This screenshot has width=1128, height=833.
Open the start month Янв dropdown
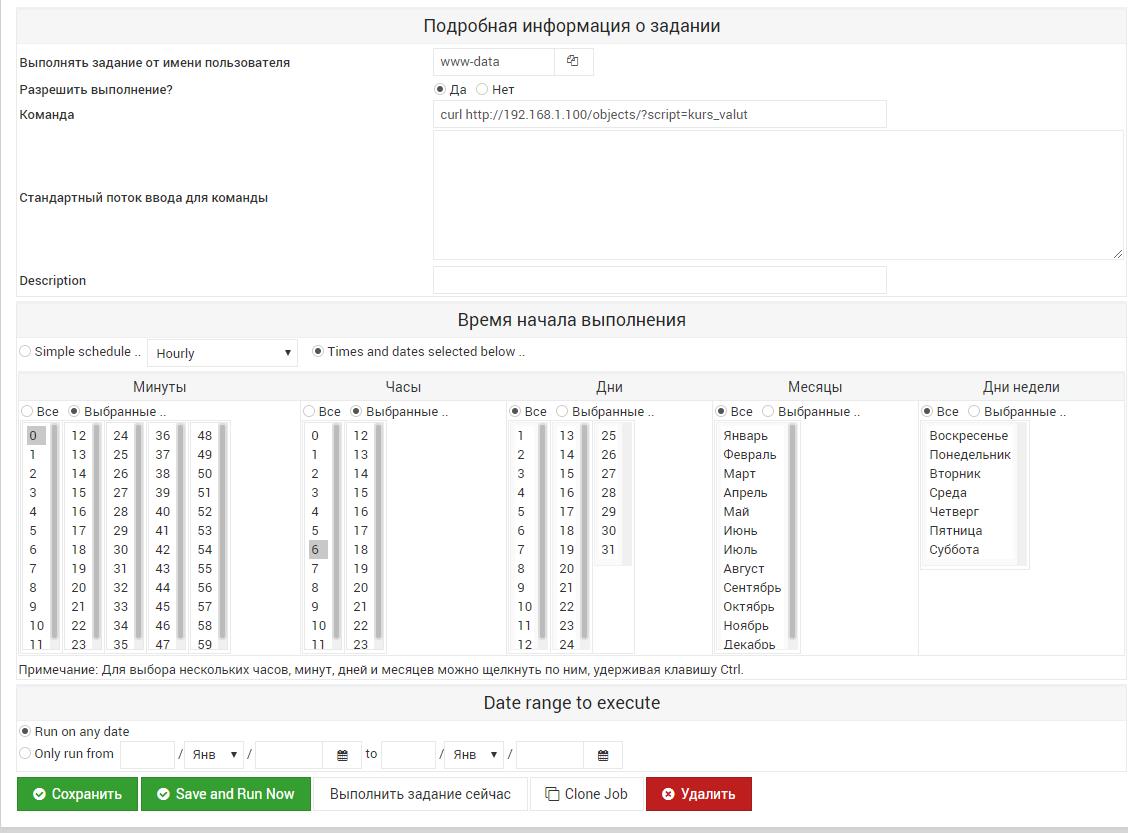click(x=214, y=755)
